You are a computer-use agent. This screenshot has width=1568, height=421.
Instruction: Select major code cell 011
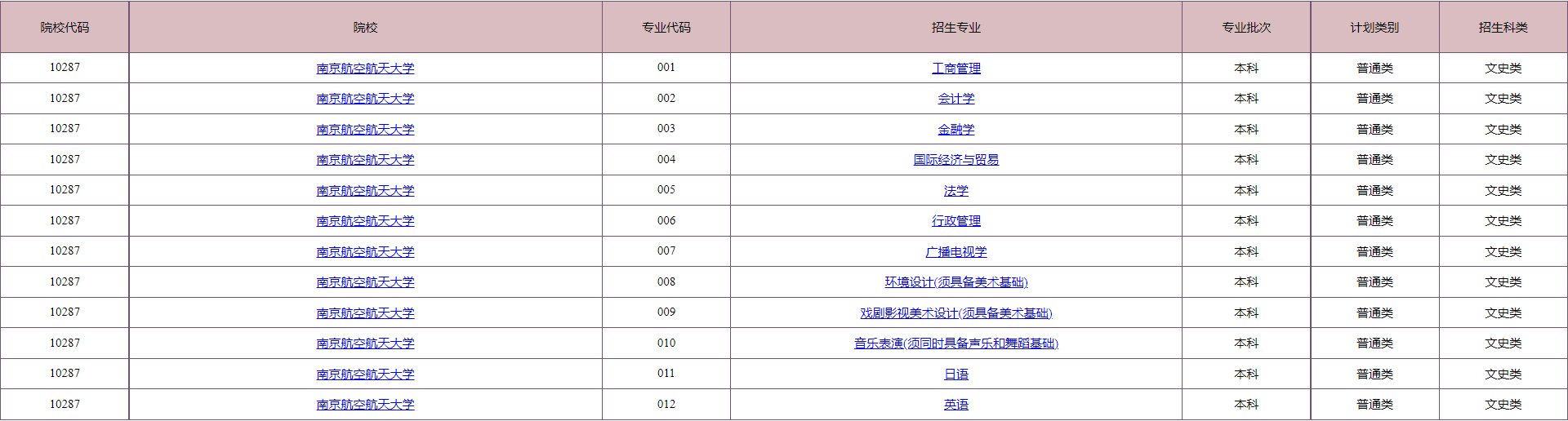[666, 374]
